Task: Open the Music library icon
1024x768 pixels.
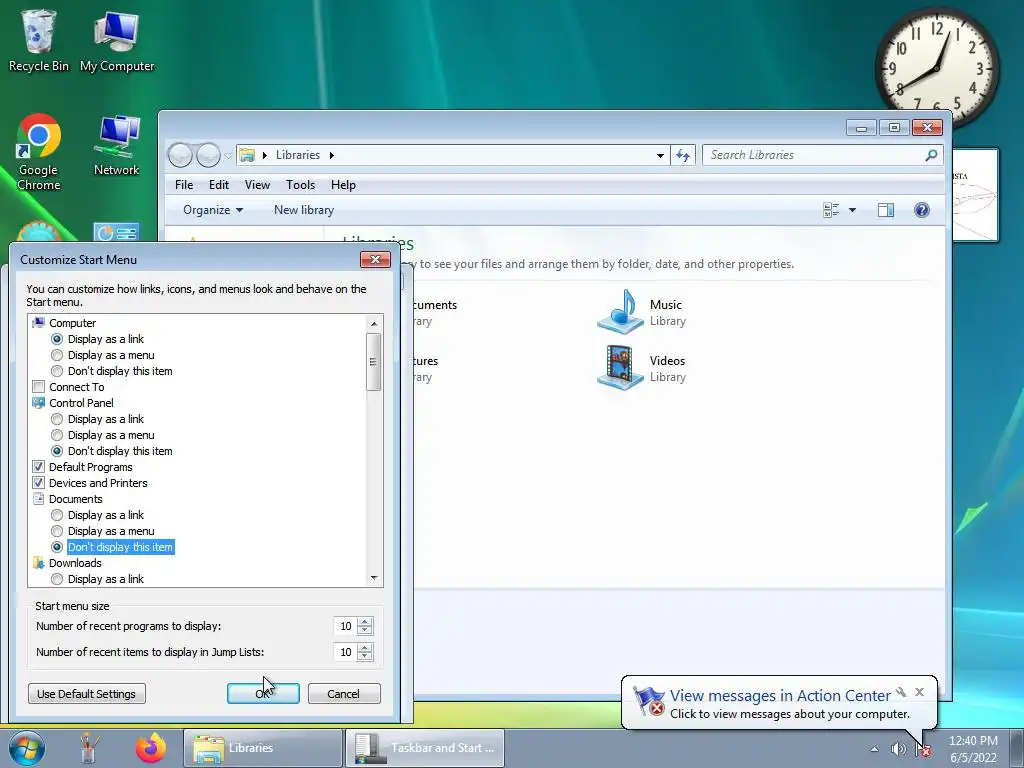Action: click(x=620, y=312)
